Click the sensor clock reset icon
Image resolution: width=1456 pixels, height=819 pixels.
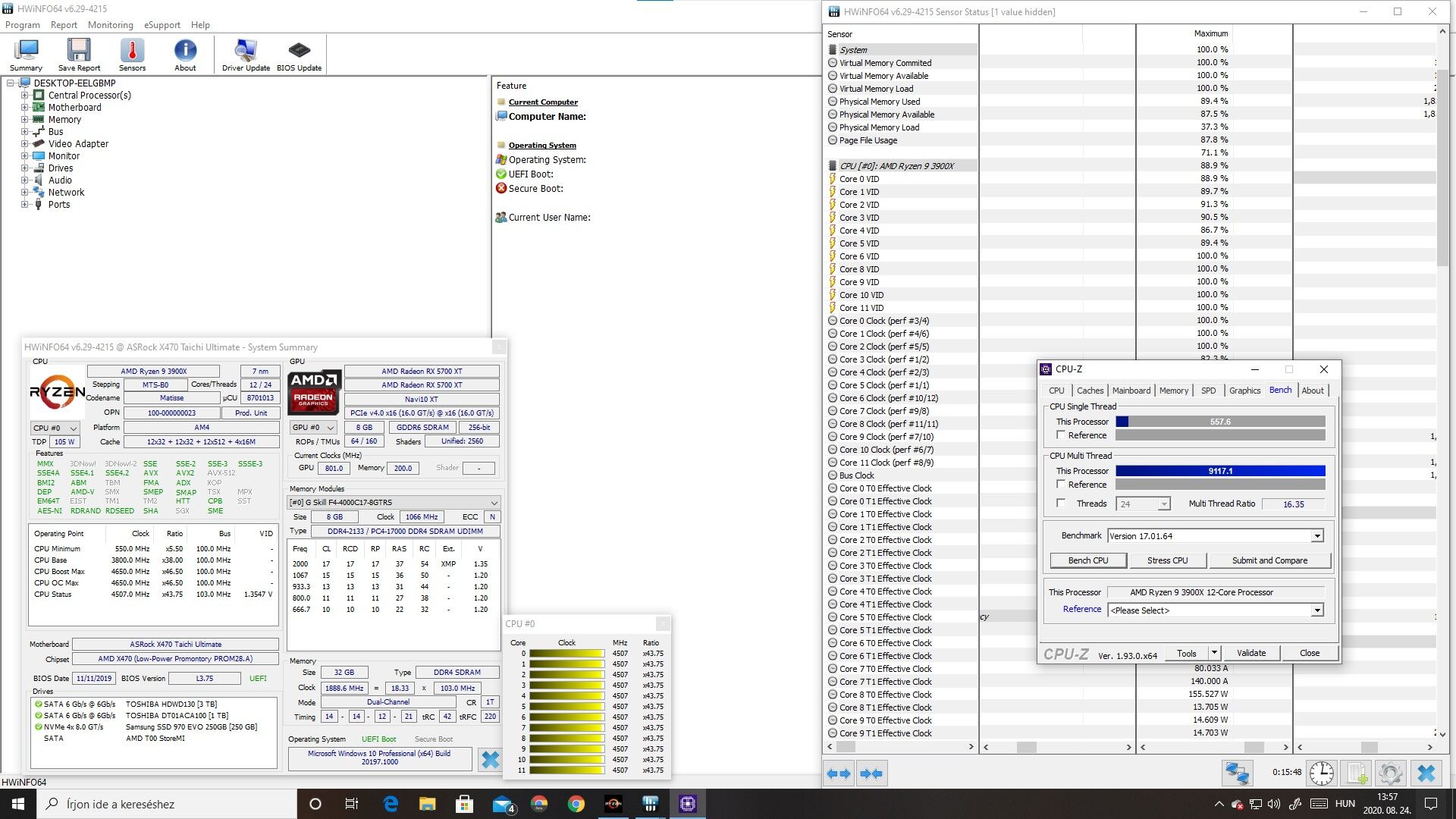click(1322, 773)
